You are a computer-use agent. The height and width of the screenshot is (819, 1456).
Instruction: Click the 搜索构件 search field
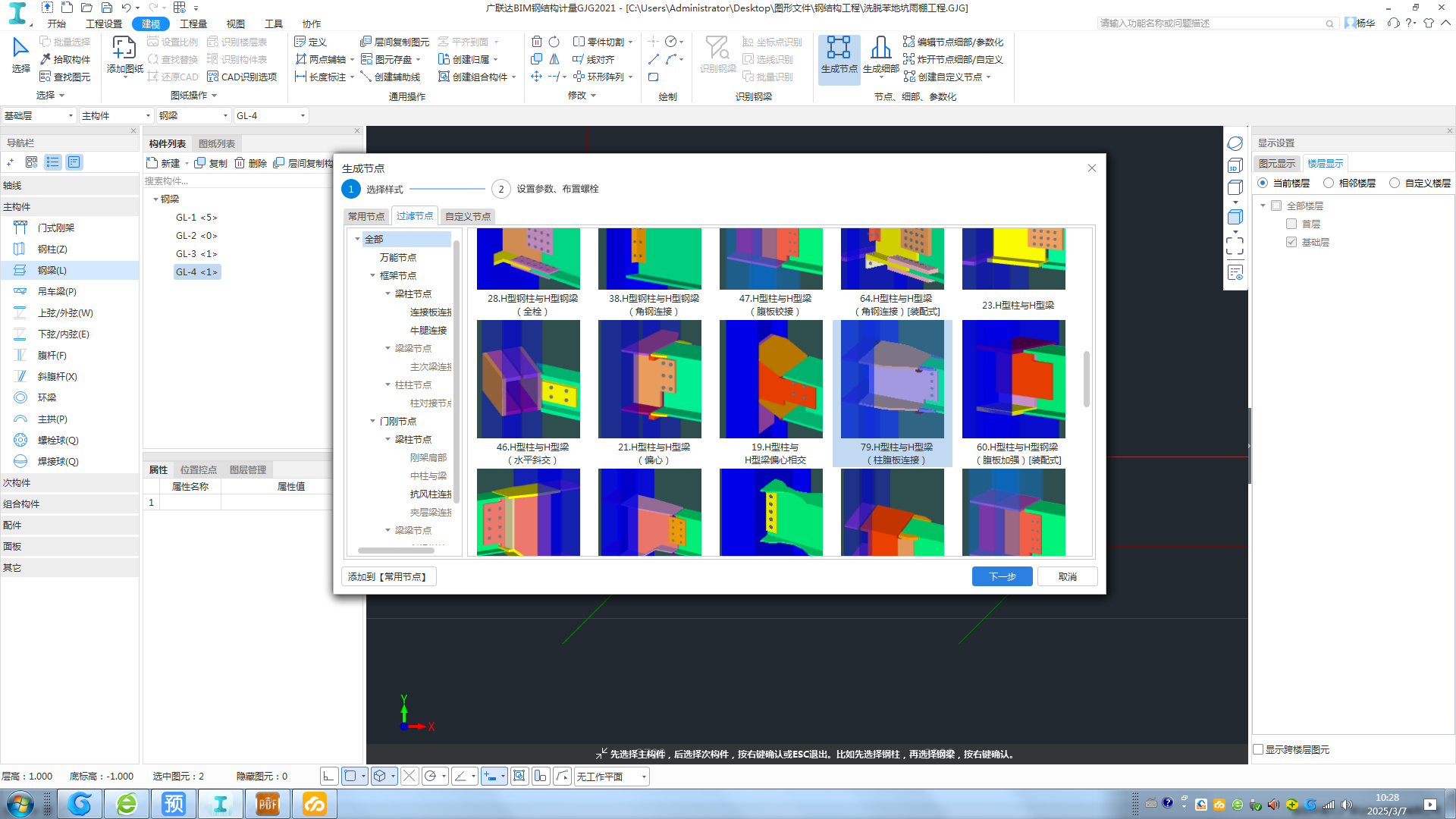(x=237, y=180)
